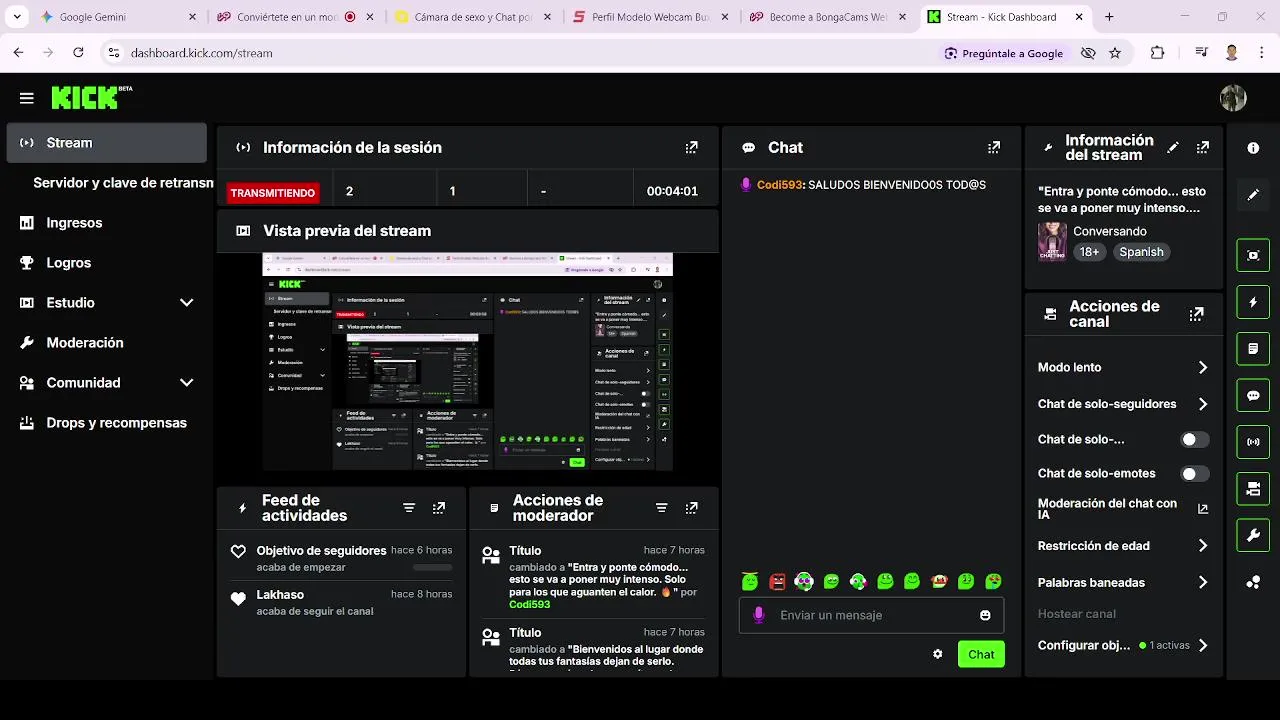Toggle session info broadcast icon in right sidebar

click(1253, 442)
